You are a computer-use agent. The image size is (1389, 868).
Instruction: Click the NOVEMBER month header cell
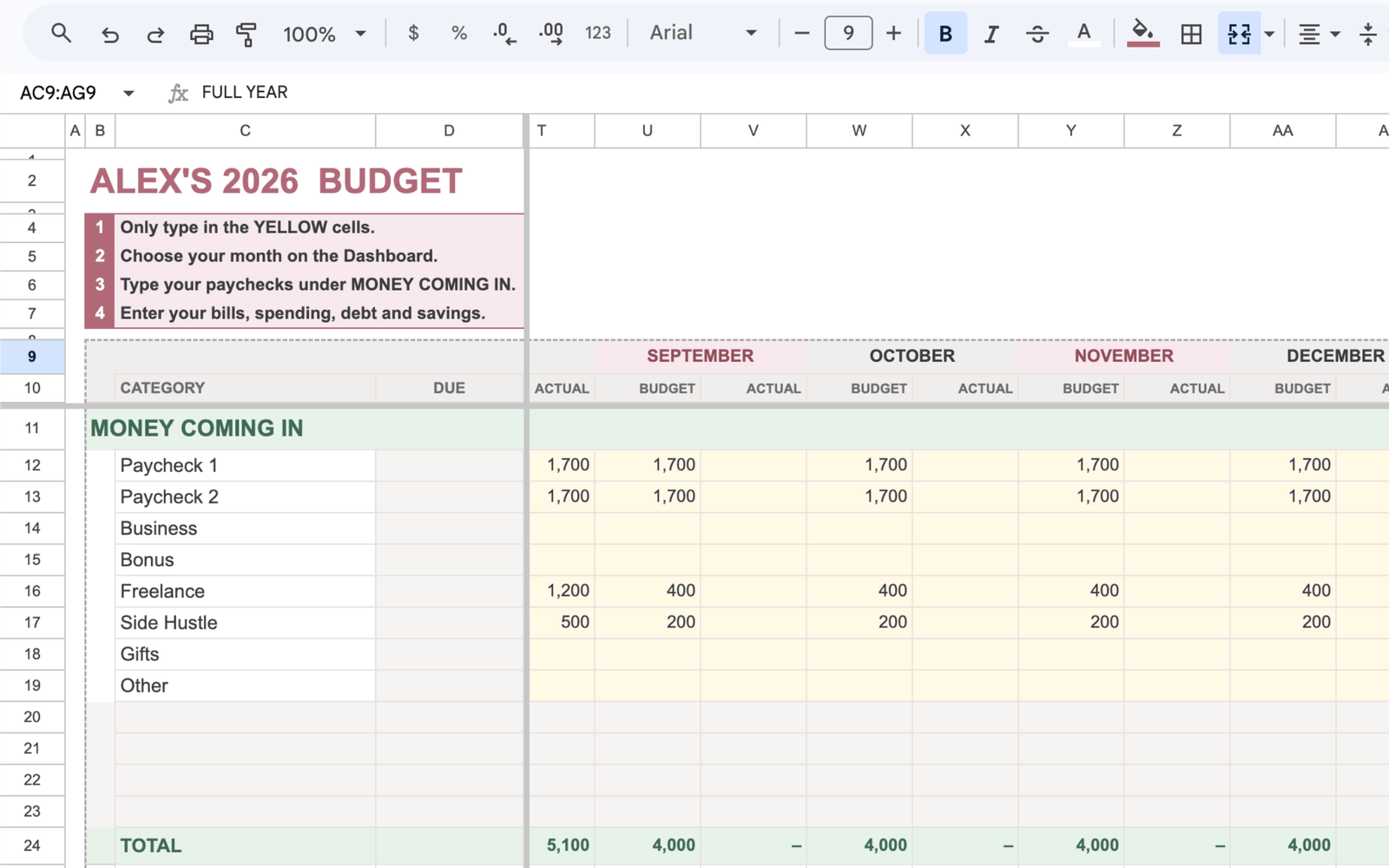point(1123,356)
